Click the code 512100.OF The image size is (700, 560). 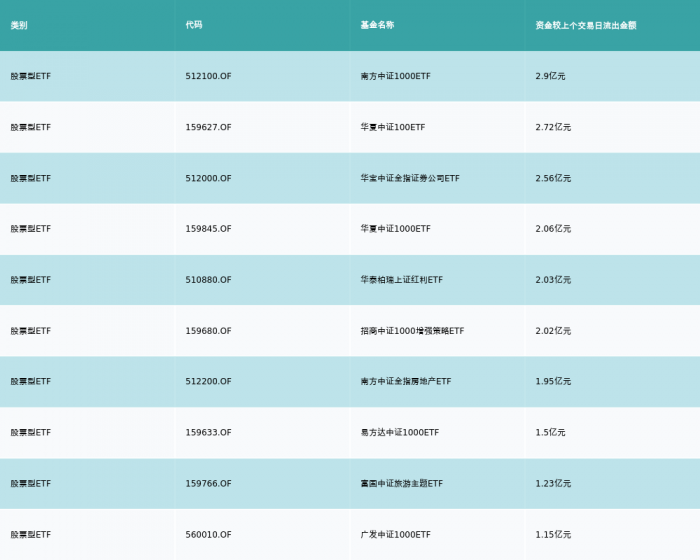[x=208, y=76]
